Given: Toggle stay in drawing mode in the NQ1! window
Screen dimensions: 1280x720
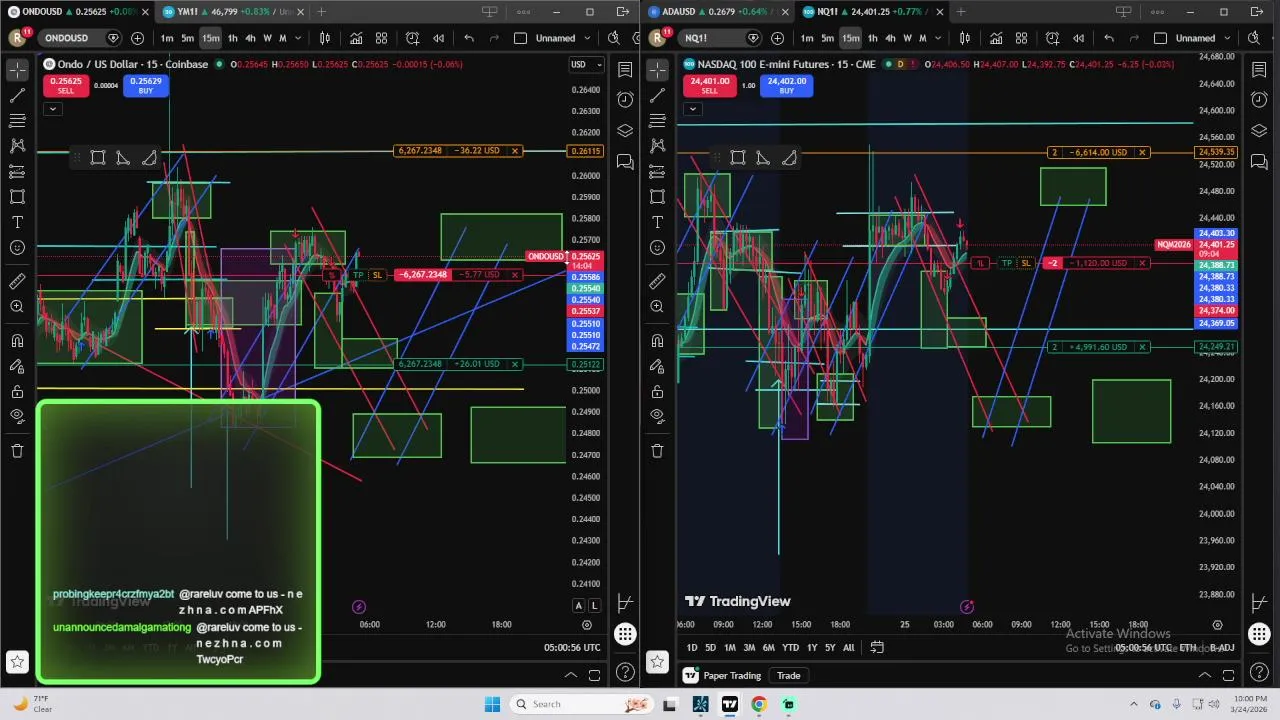Looking at the screenshot, I should click(x=657, y=366).
